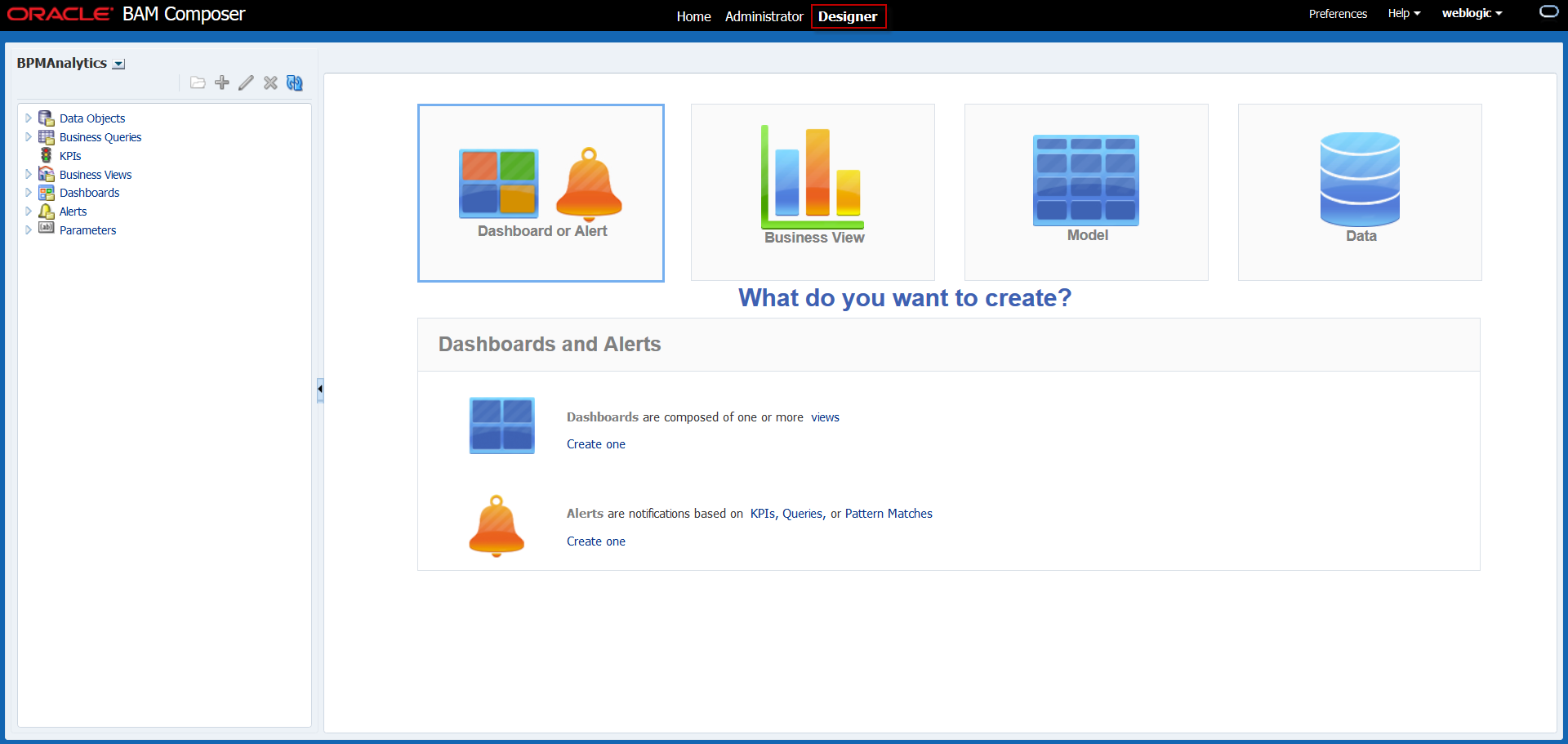This screenshot has width=1568, height=744.
Task: Pick the Model grid tile
Action: pos(1086,192)
